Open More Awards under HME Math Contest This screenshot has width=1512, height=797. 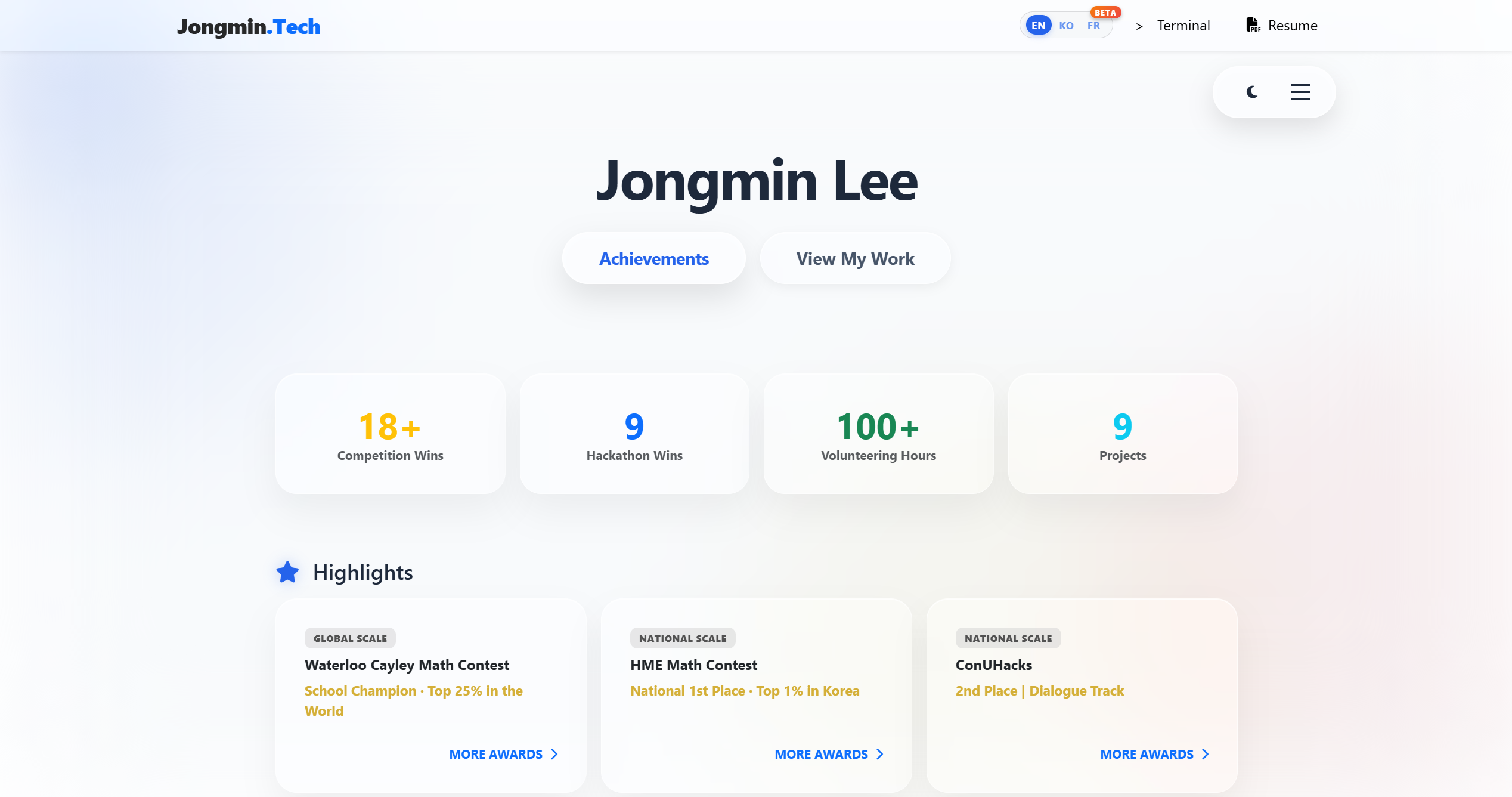(829, 754)
